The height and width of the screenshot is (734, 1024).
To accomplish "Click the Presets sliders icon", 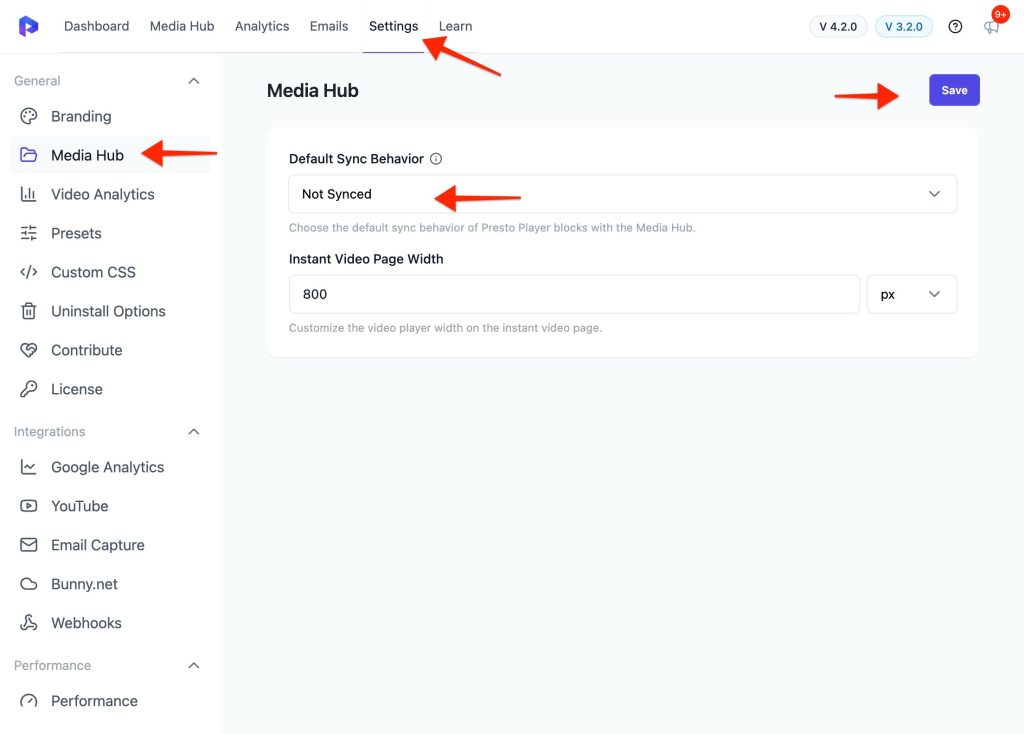I will (29, 233).
